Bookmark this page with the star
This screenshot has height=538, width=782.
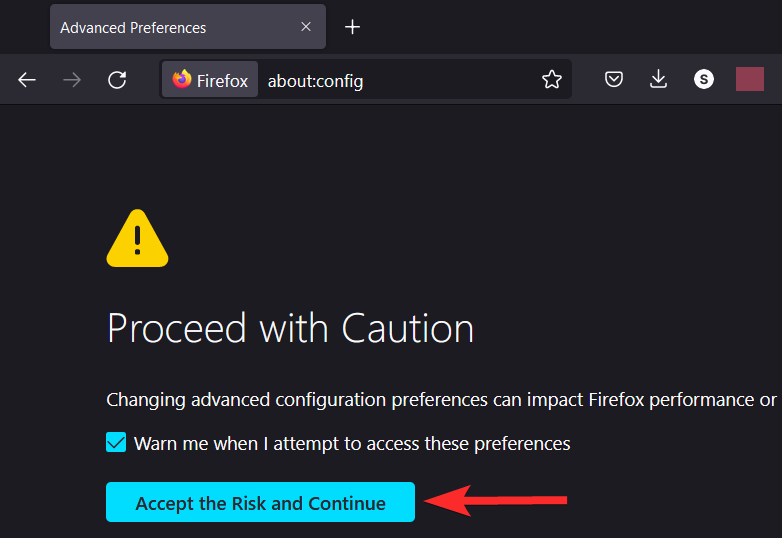pyautogui.click(x=552, y=80)
